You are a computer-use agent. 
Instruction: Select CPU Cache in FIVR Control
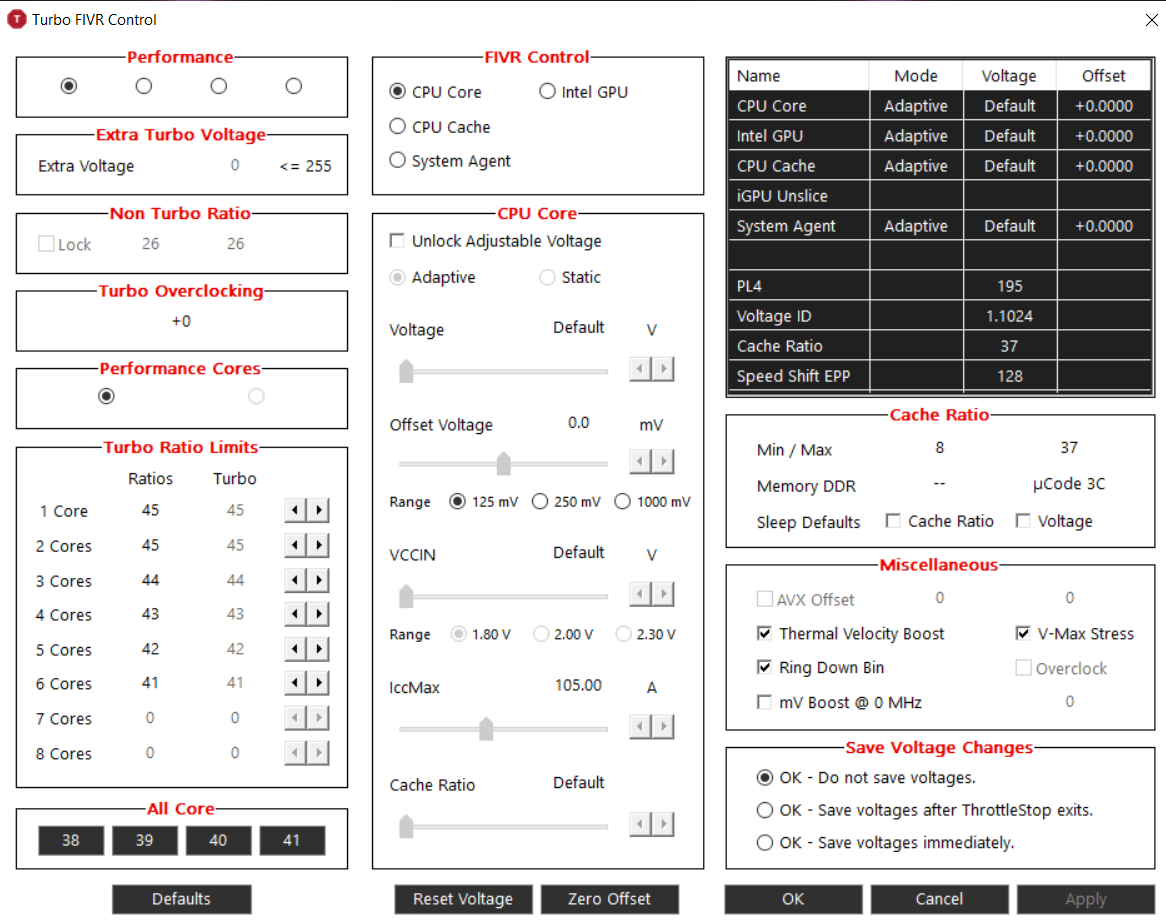439,126
